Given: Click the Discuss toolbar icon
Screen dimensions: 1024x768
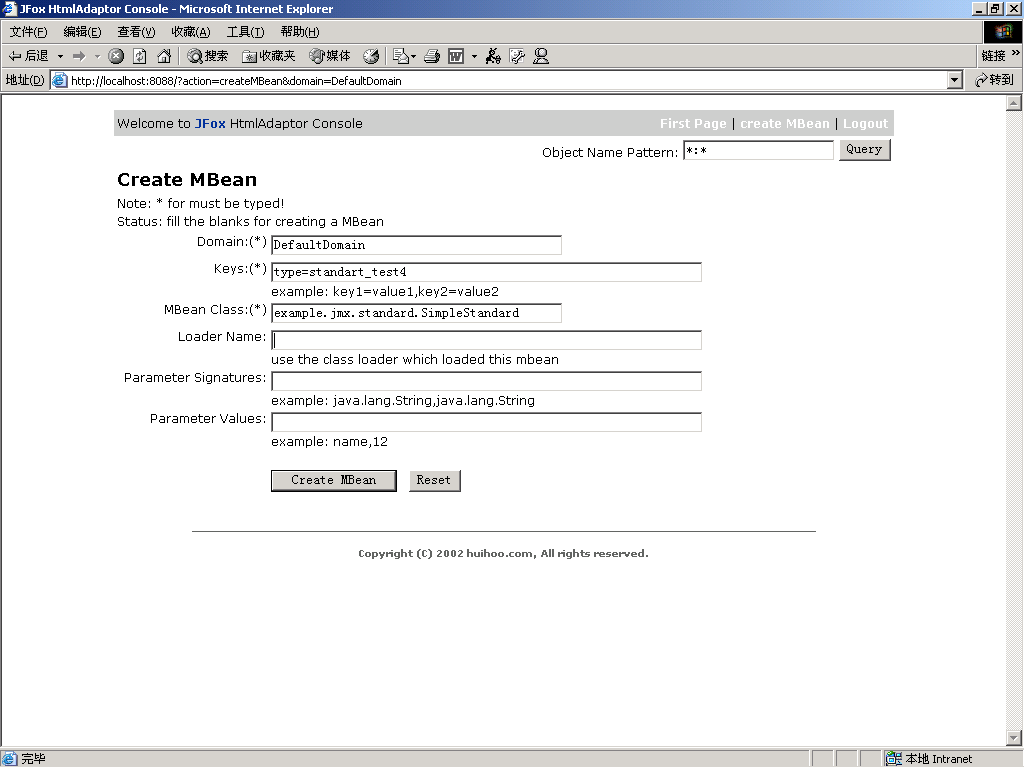Looking at the screenshot, I should [x=517, y=56].
